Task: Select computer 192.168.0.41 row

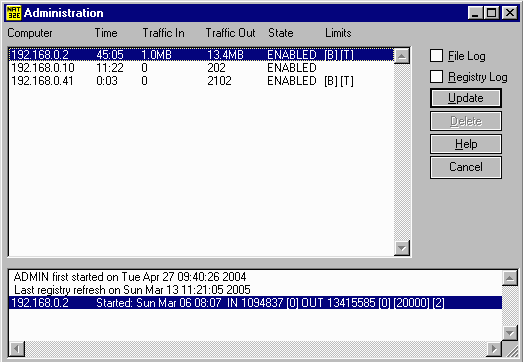Action: (x=201, y=81)
